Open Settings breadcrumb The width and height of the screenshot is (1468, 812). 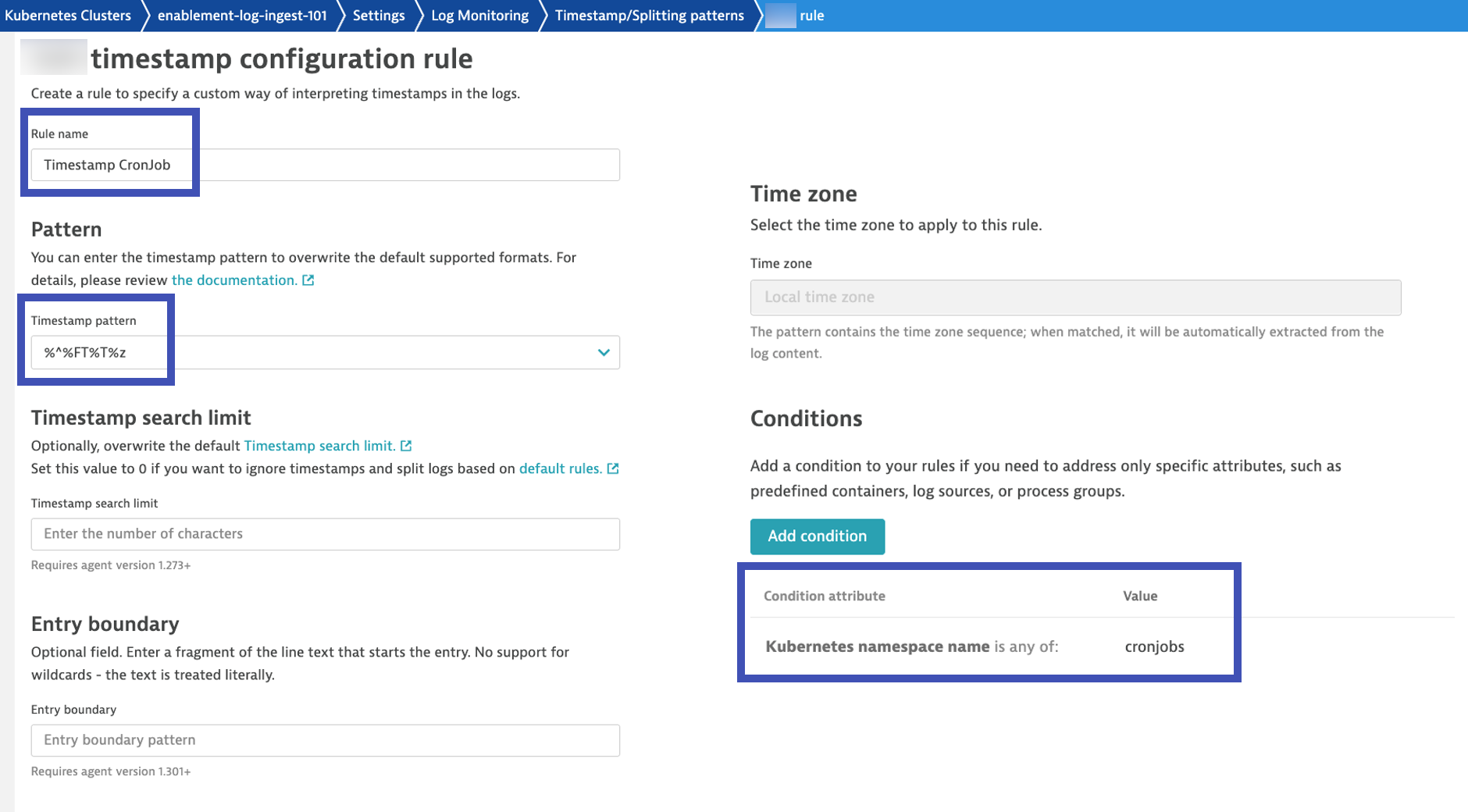point(379,16)
